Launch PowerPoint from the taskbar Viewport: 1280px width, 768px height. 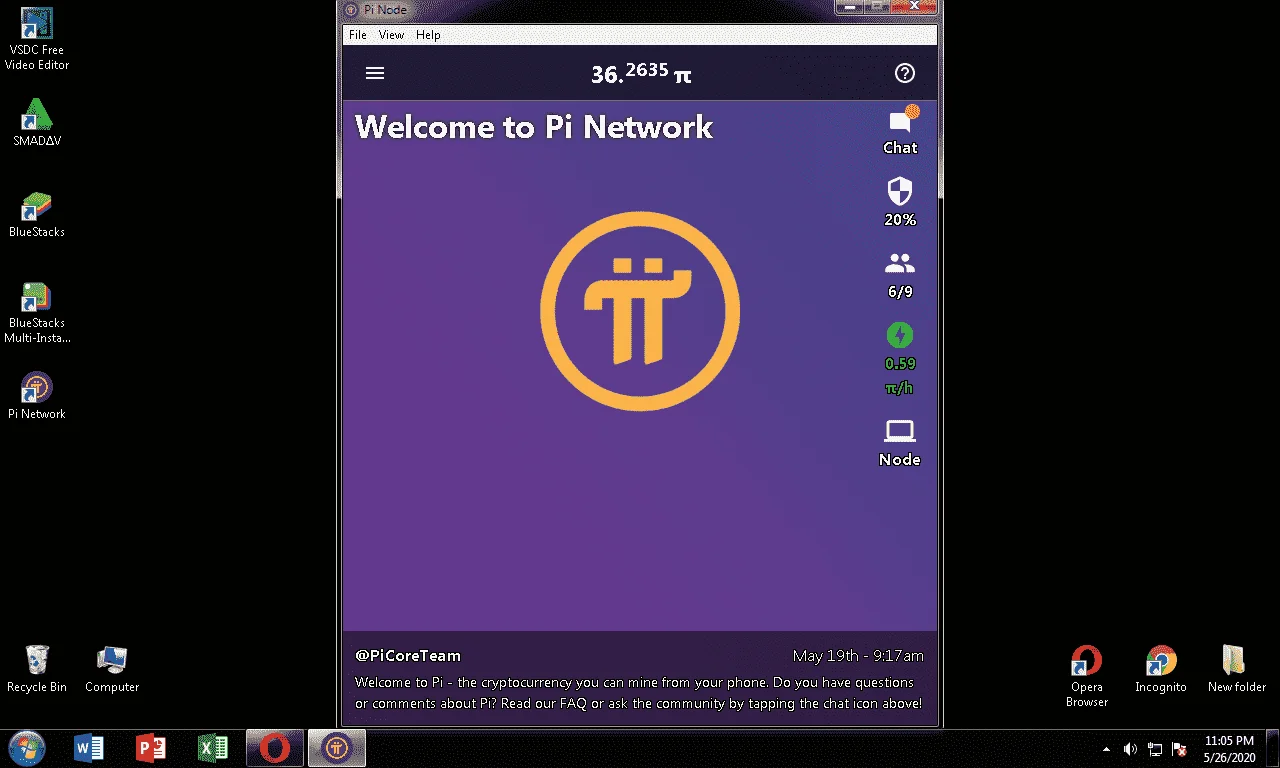(x=151, y=748)
